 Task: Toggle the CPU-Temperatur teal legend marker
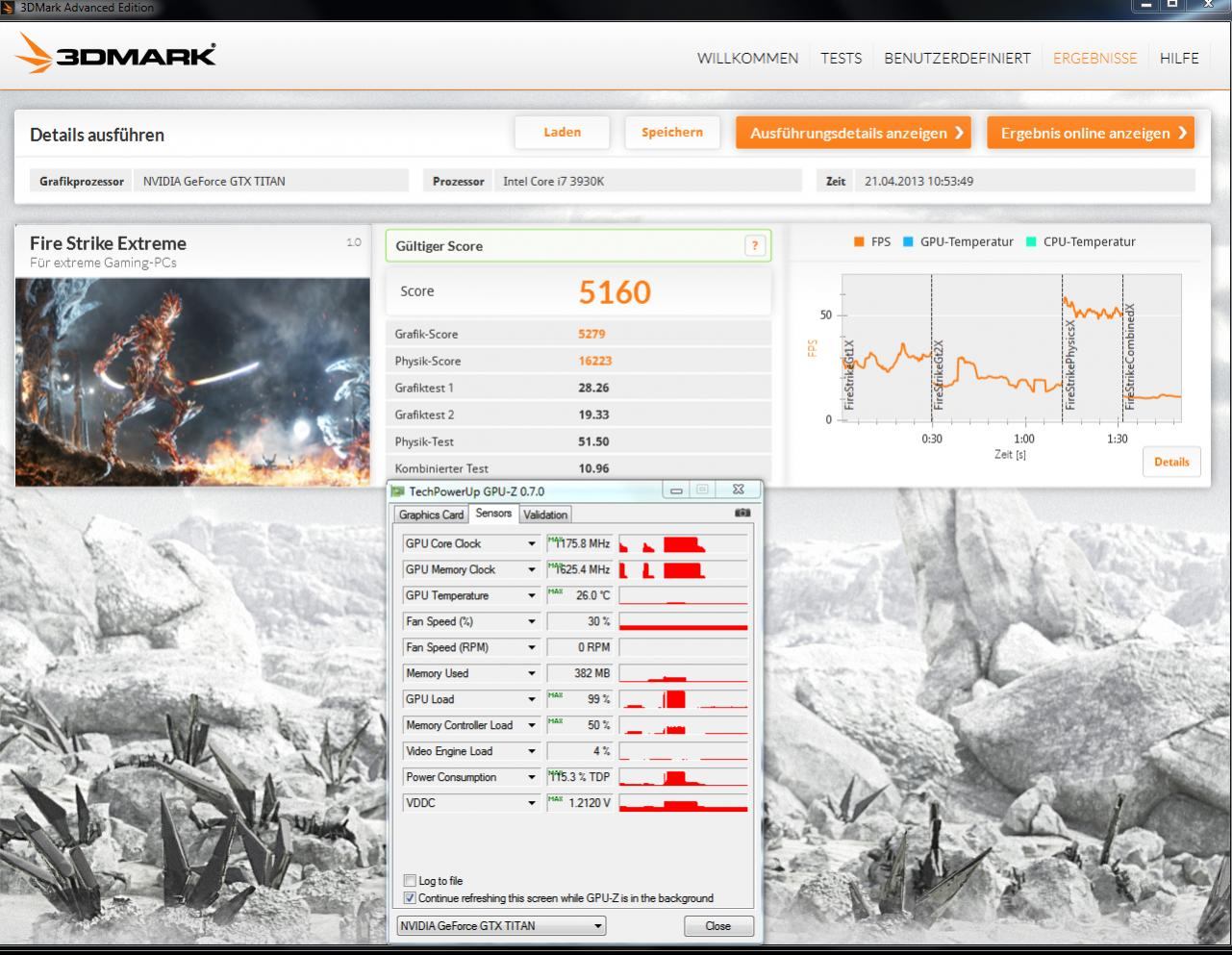click(1031, 242)
